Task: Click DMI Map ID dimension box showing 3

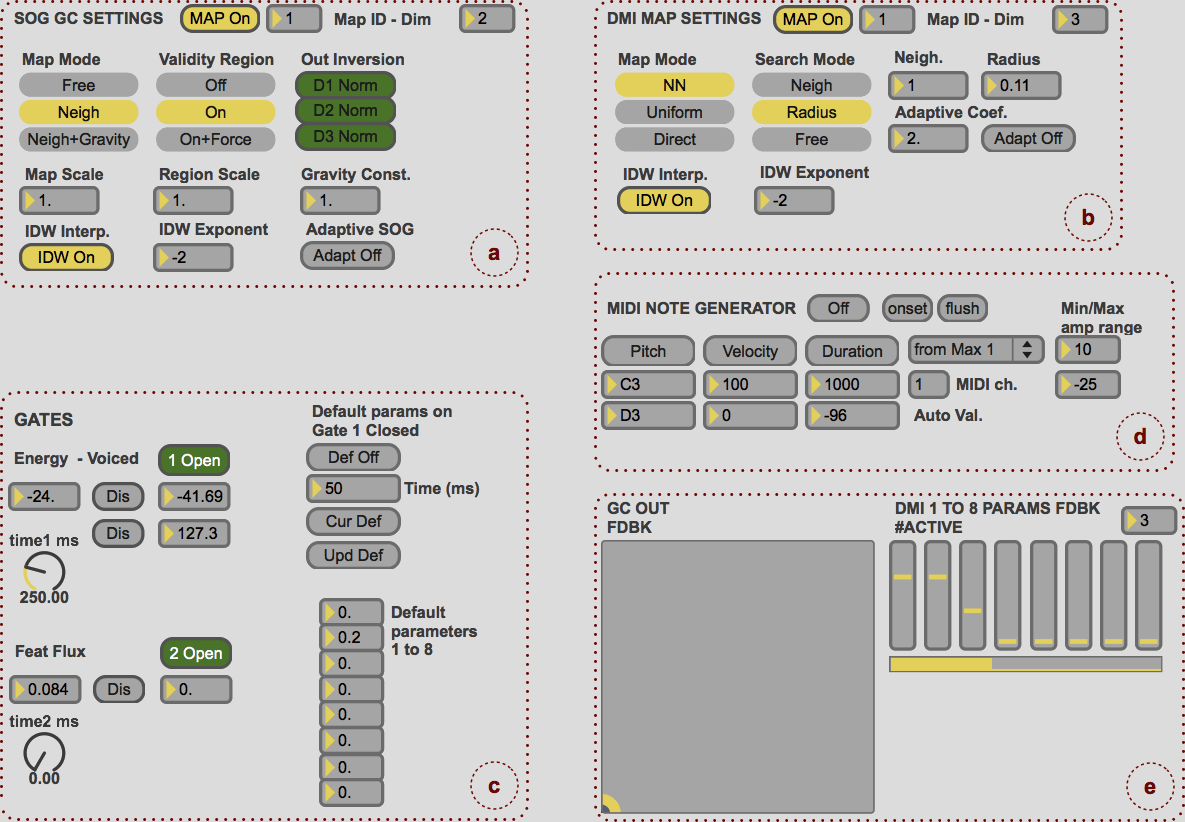Action: pos(1080,20)
